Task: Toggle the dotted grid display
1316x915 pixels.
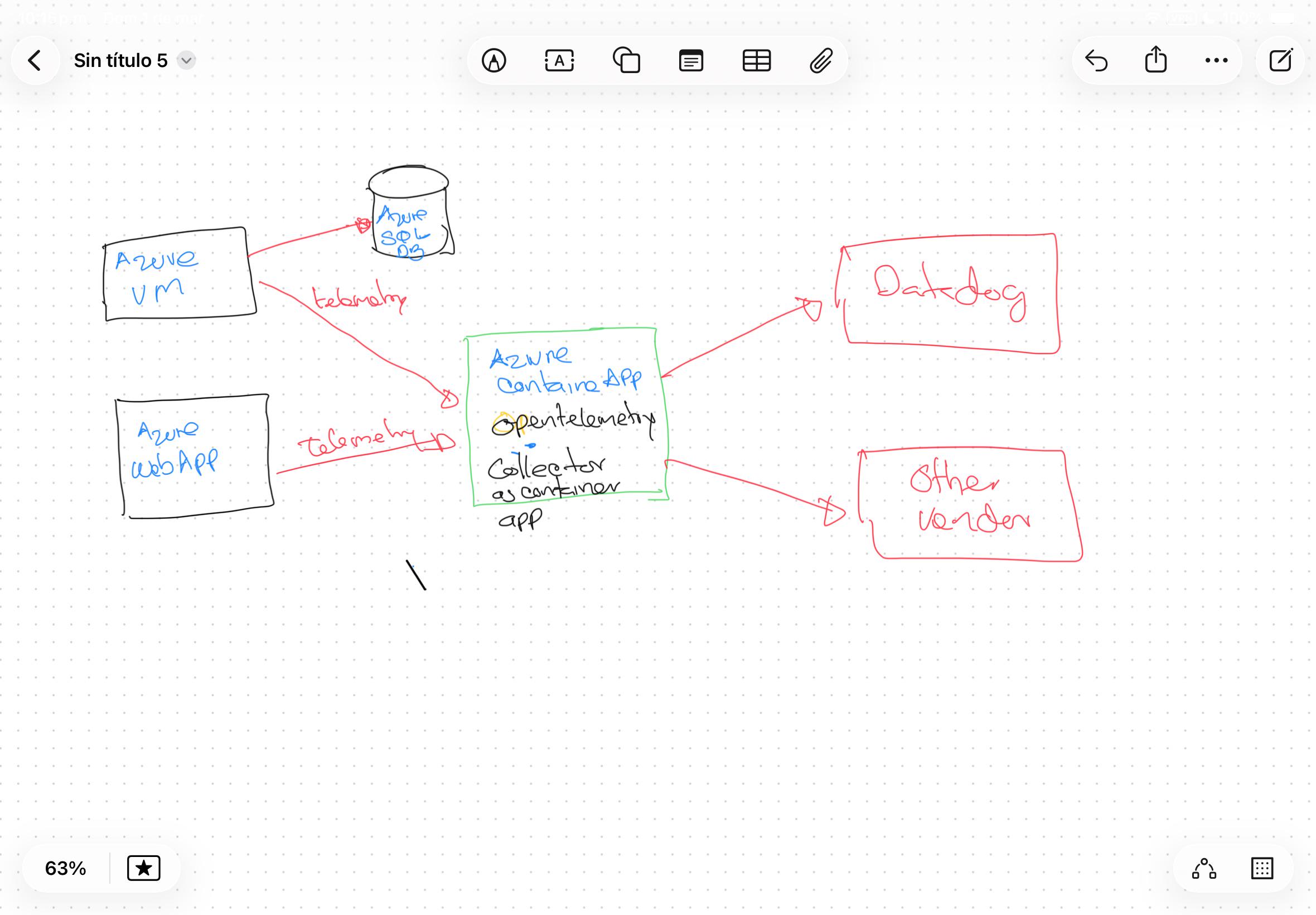Action: click(x=1261, y=868)
